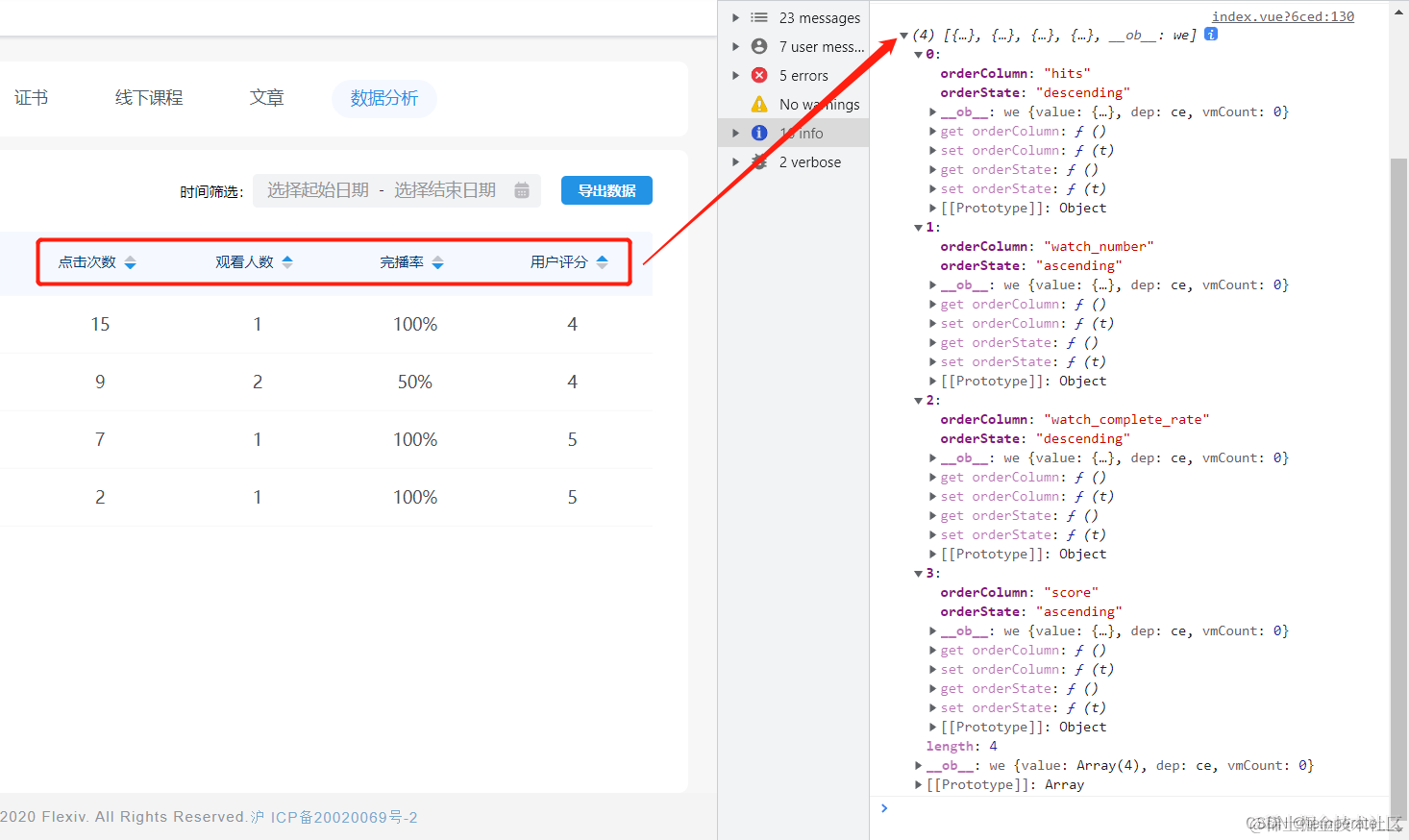Expand the [[Prototype]]: Array entry
The image size is (1409, 840).
click(919, 785)
